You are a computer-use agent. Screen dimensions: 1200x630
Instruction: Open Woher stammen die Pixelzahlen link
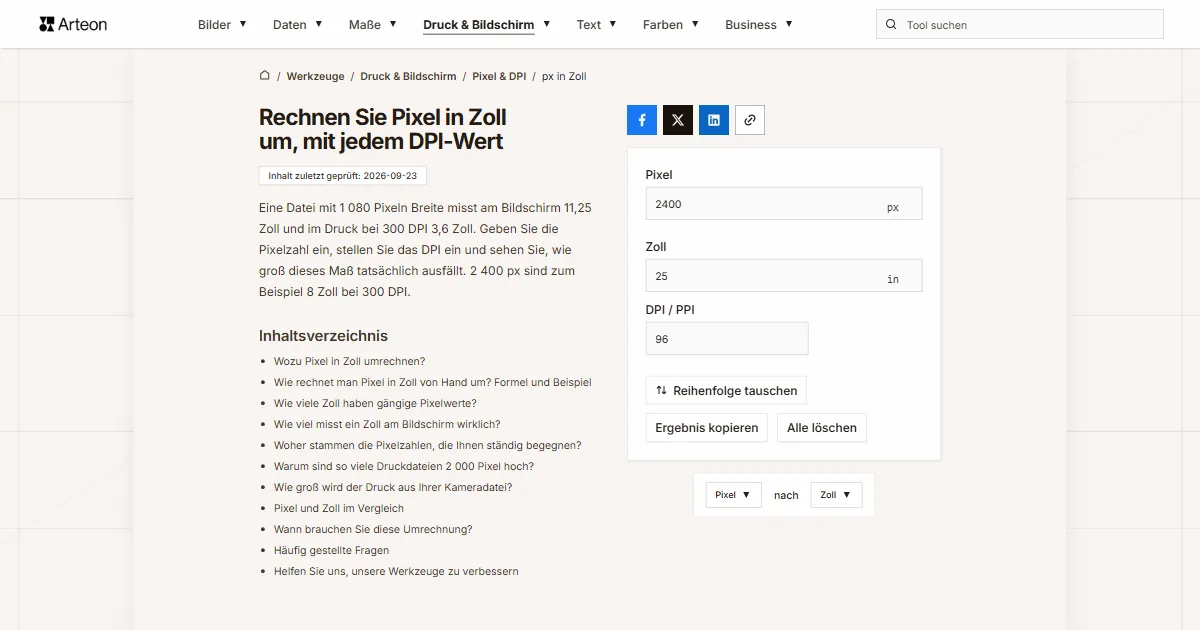427,445
